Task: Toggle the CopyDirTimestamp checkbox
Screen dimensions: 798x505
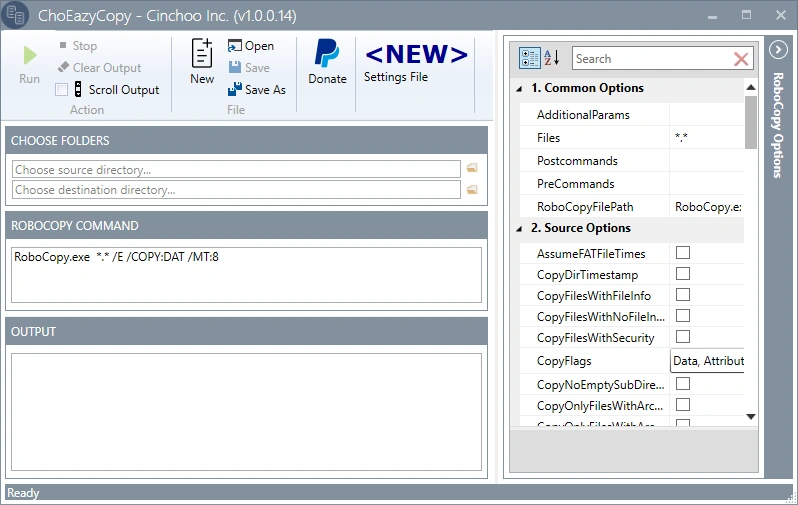Action: (x=683, y=273)
